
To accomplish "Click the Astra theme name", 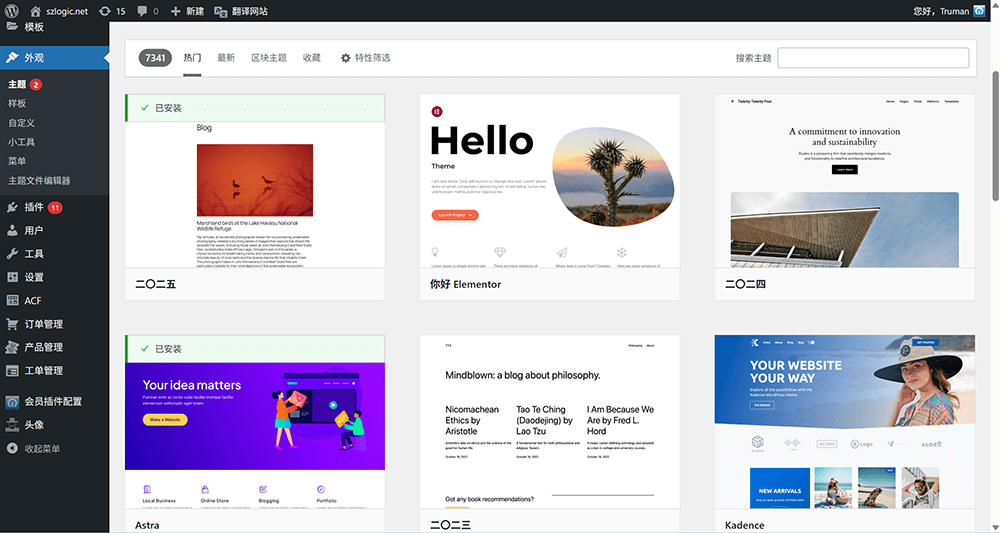I will pyautogui.click(x=147, y=525).
